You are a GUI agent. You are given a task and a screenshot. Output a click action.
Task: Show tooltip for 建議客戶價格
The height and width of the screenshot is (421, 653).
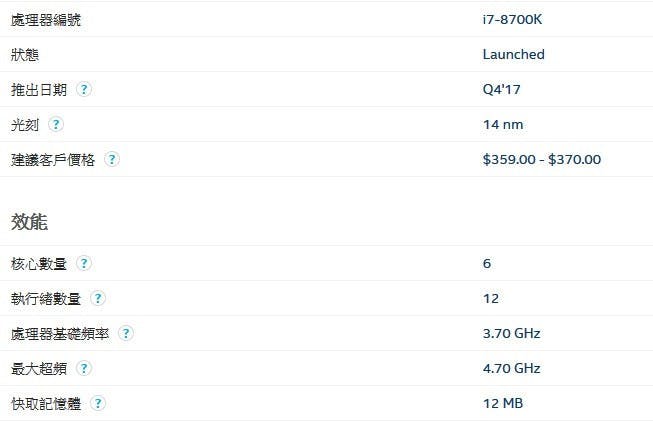pos(112,159)
